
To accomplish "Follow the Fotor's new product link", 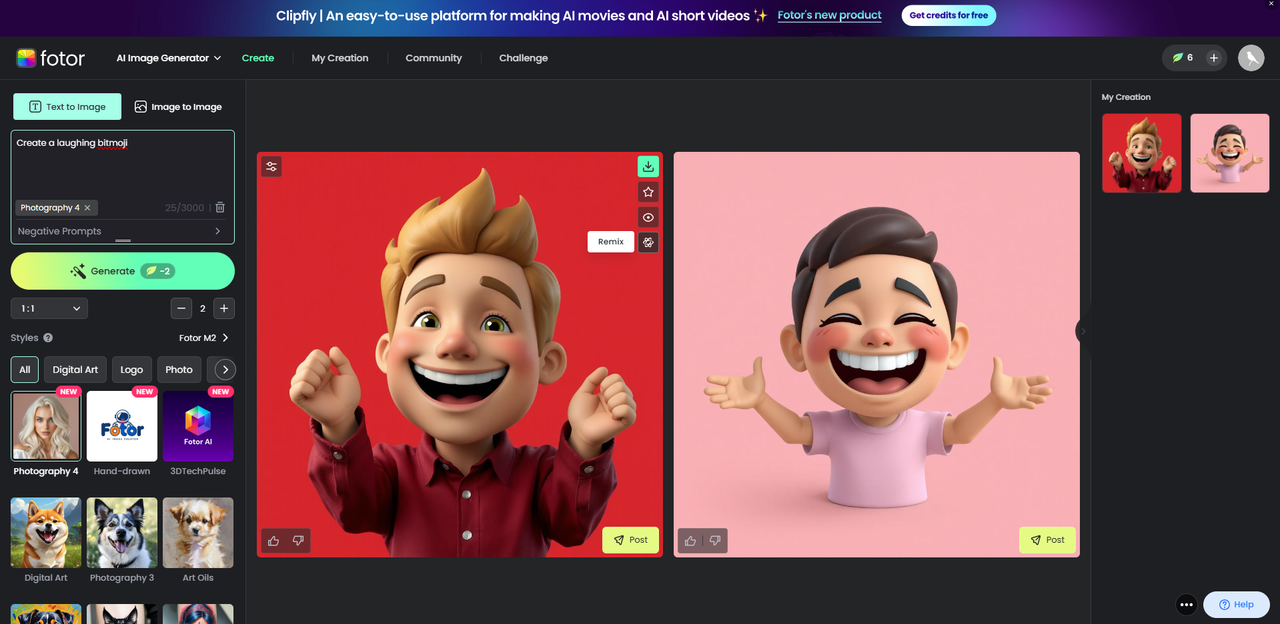I will click(x=830, y=15).
